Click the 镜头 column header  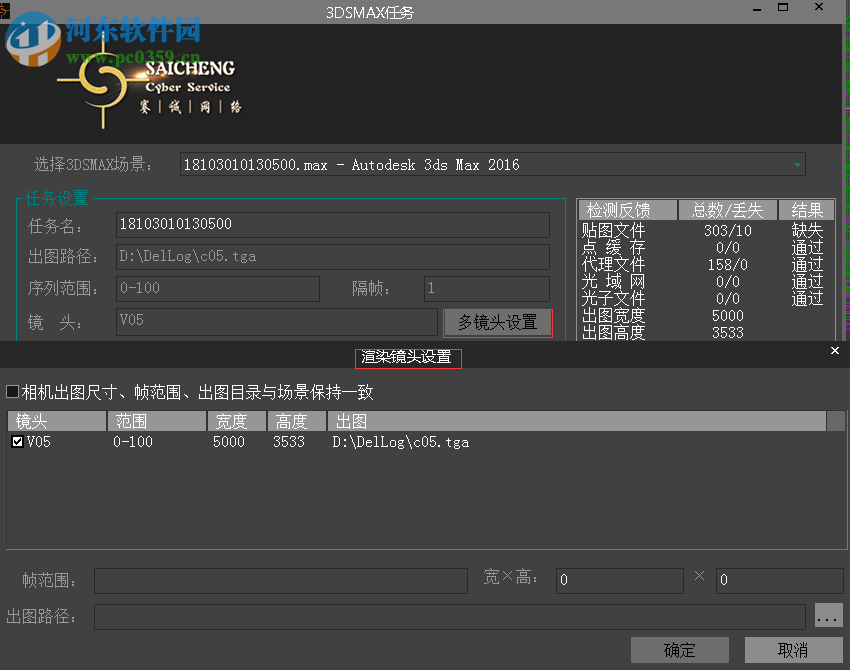click(57, 421)
